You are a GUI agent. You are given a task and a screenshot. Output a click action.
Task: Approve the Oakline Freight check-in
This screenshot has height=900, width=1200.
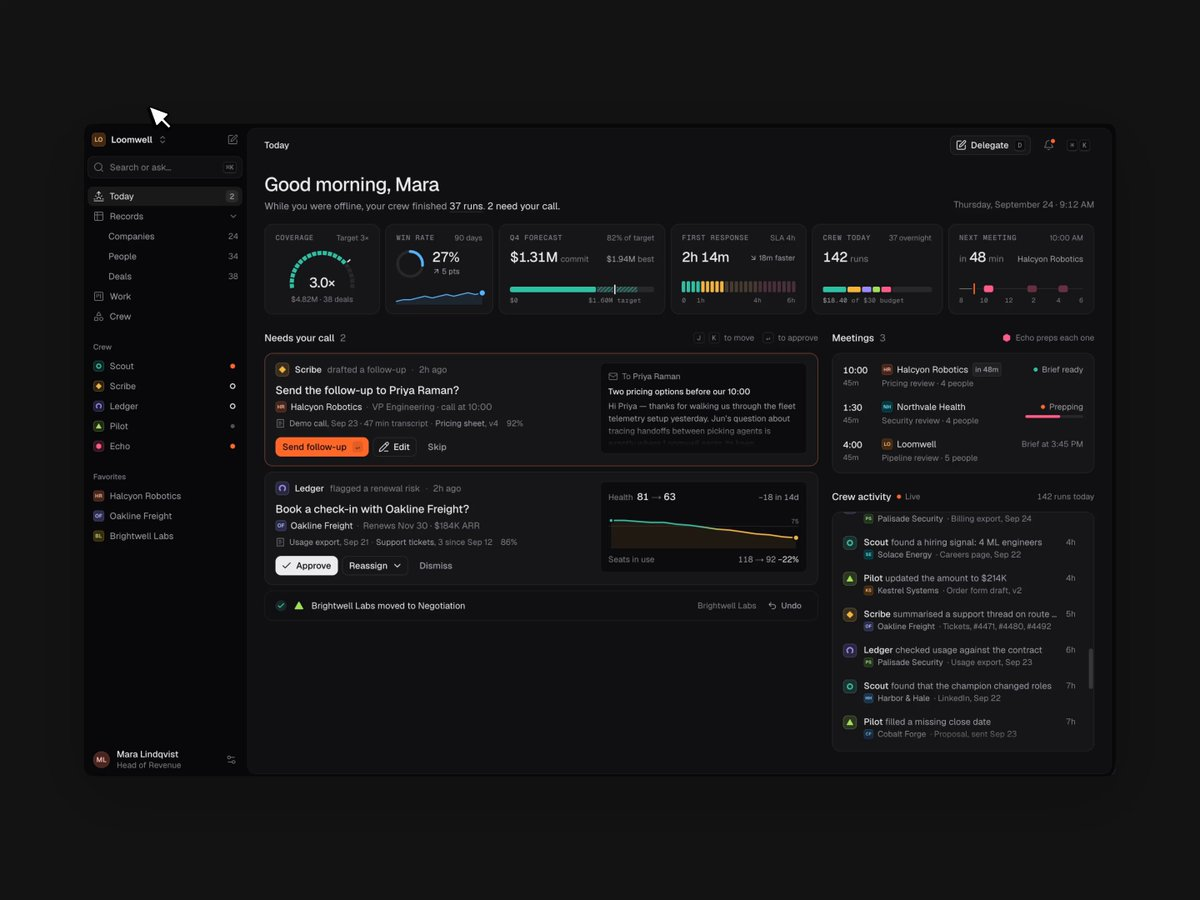pos(307,566)
